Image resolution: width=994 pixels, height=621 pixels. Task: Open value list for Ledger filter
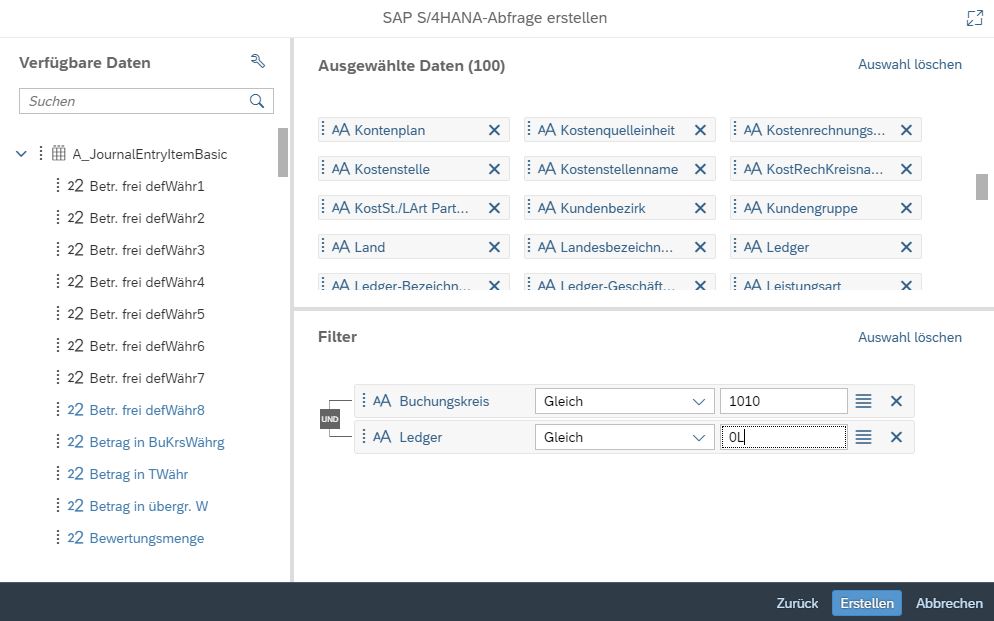(x=863, y=437)
